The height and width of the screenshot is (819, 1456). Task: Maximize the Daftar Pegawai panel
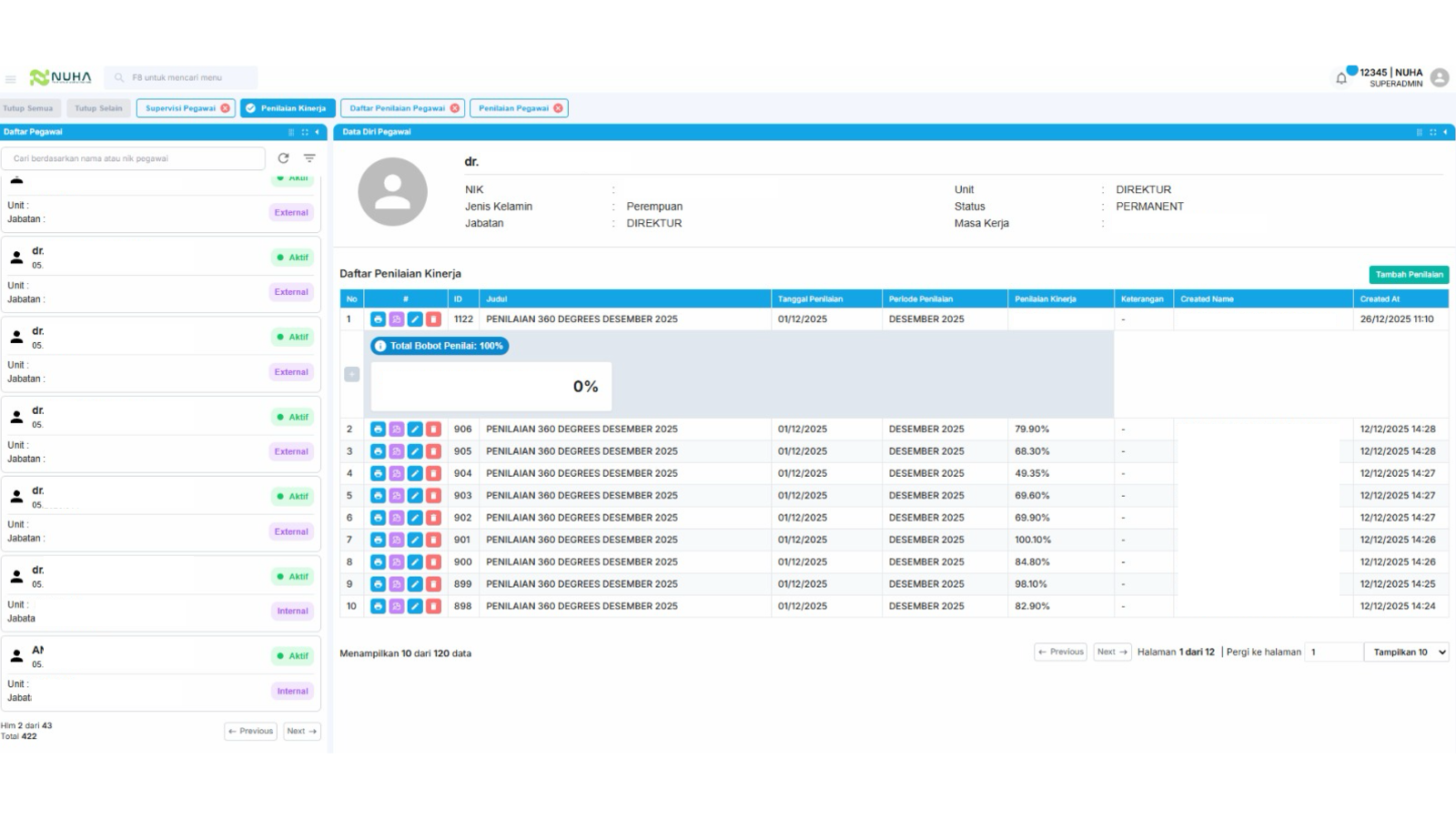click(x=305, y=132)
